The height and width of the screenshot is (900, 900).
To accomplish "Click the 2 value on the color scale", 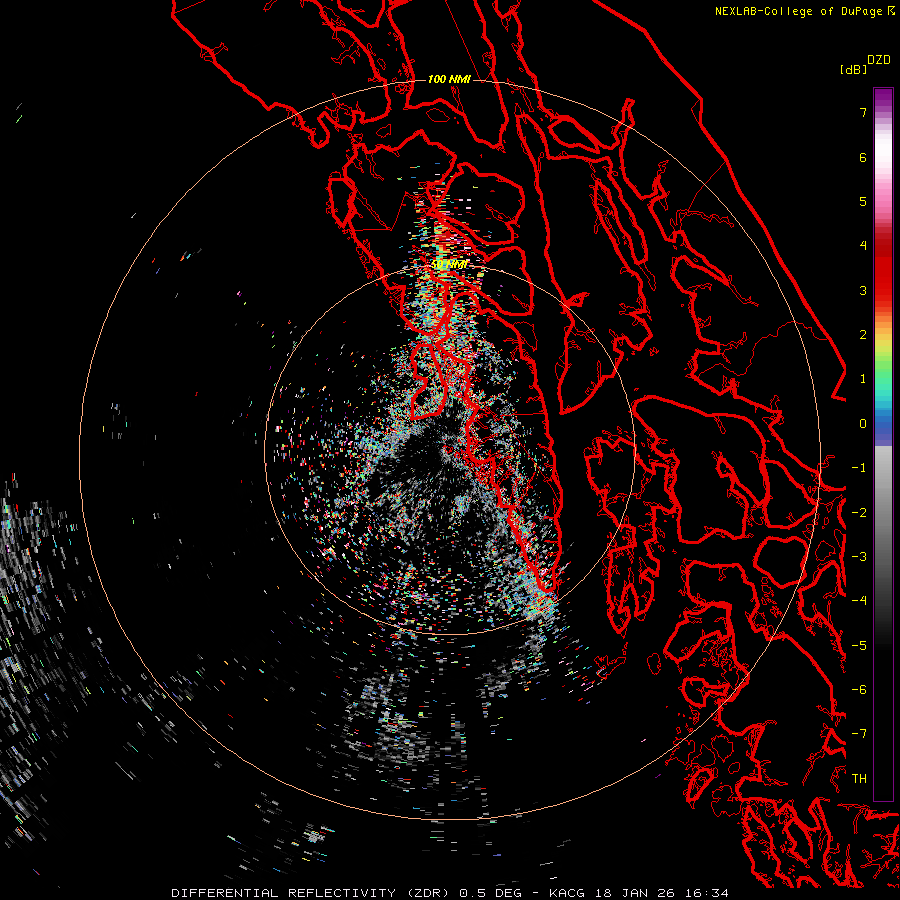I will [863, 335].
